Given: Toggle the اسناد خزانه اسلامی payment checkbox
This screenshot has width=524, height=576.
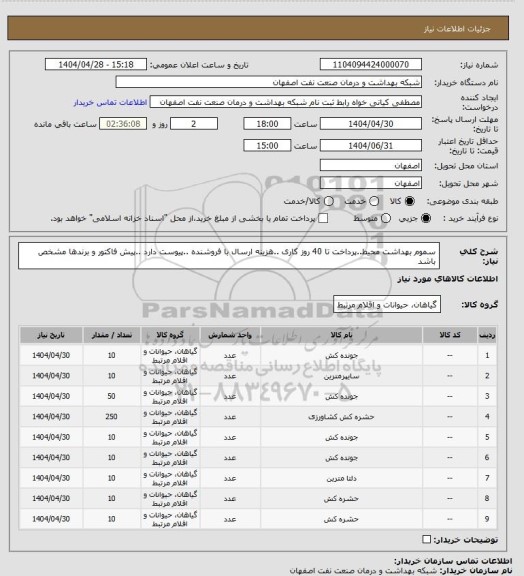Looking at the screenshot, I should tap(323, 218).
